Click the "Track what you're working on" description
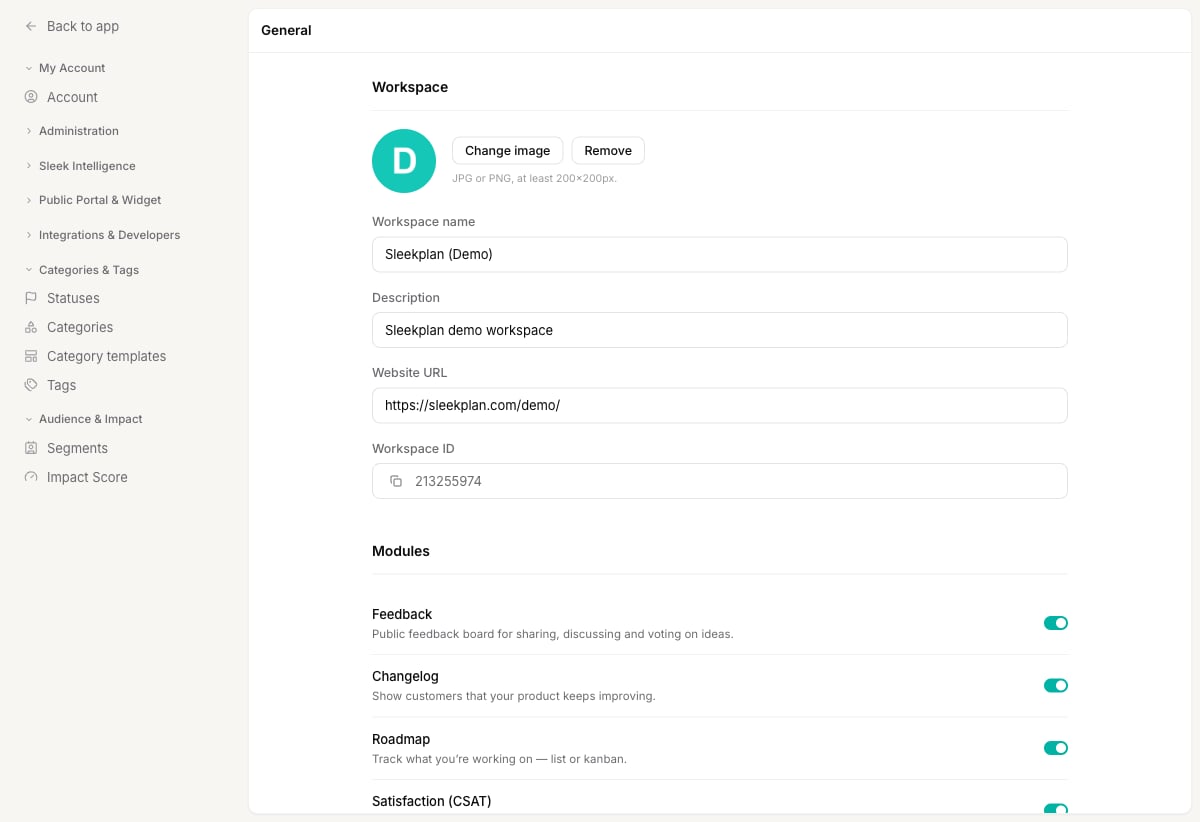Image resolution: width=1200 pixels, height=822 pixels. tap(499, 759)
